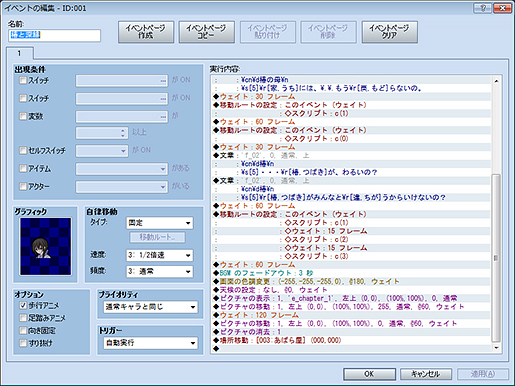Click the 変数 selection field
The width and height of the screenshot is (515, 386).
point(121,117)
